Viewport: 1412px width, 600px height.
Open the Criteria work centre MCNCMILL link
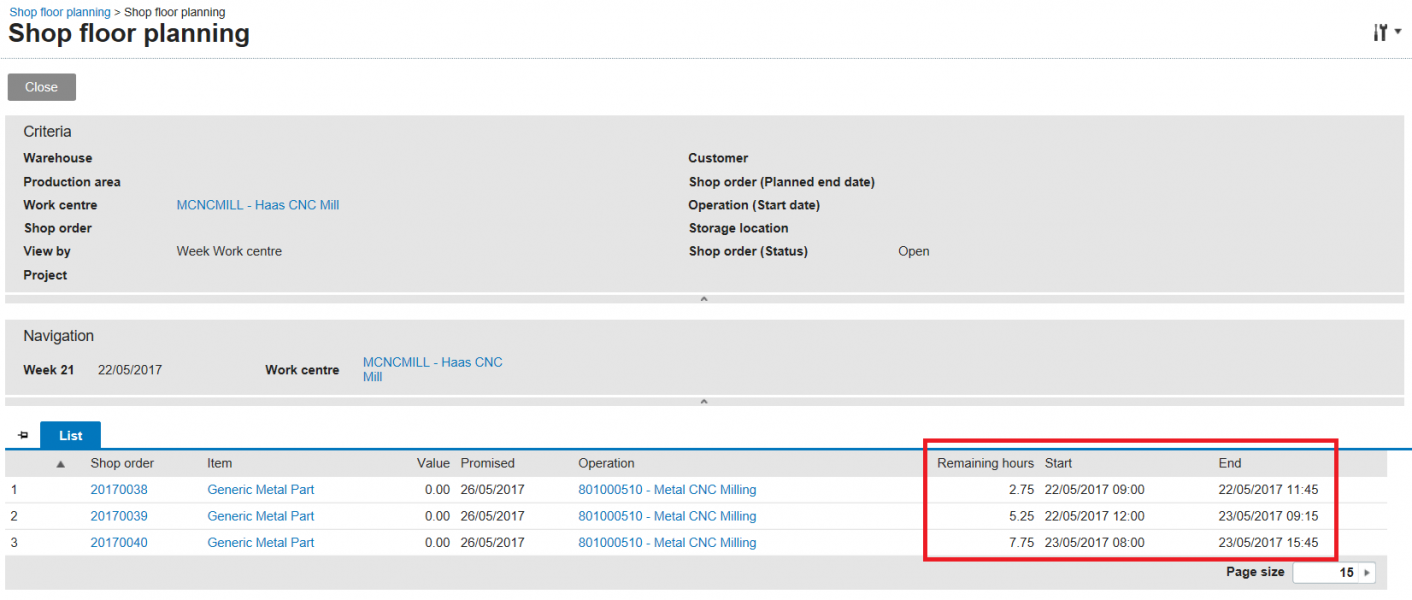[257, 205]
